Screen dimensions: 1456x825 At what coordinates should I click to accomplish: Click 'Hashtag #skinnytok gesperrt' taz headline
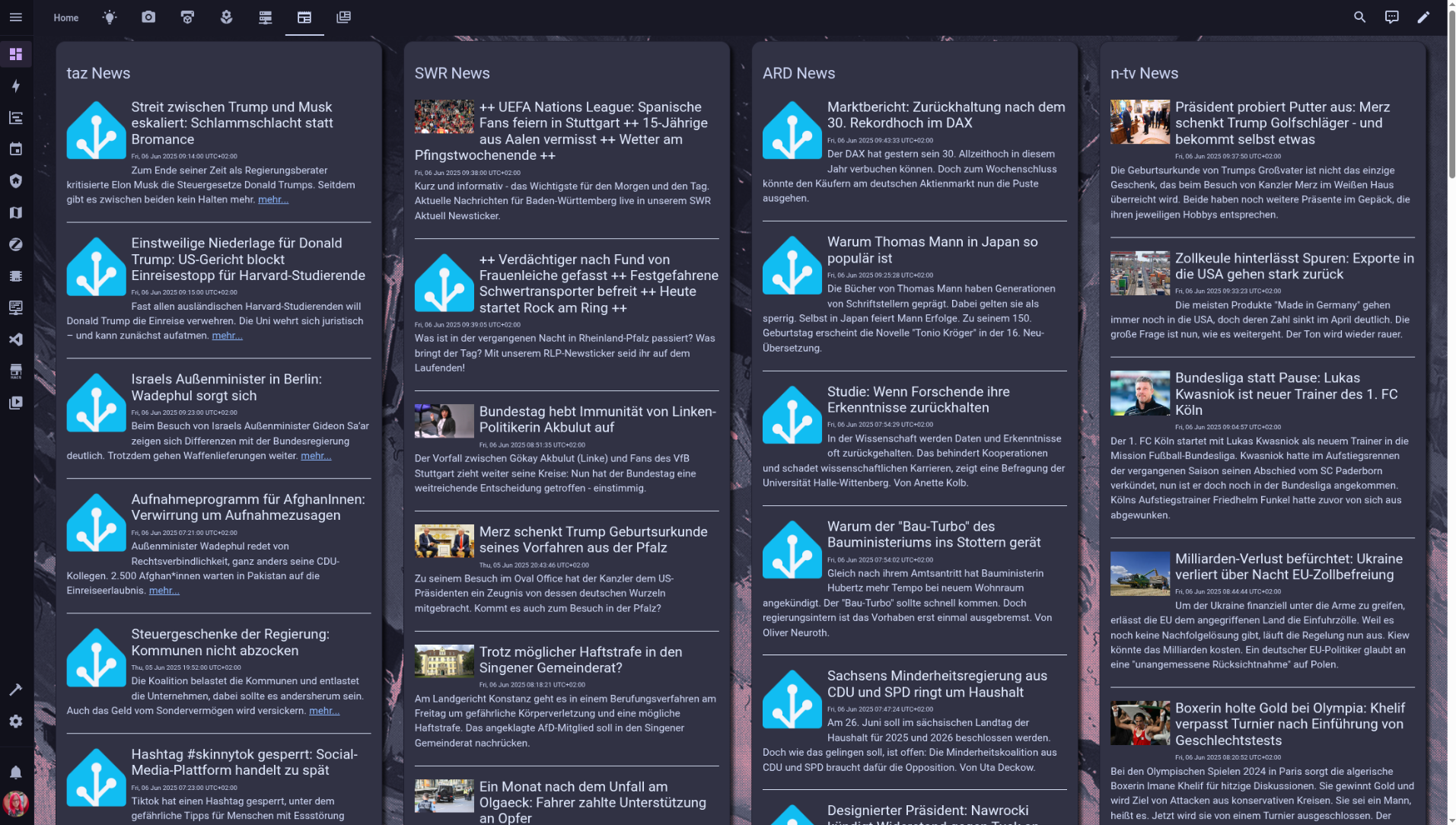tap(244, 762)
